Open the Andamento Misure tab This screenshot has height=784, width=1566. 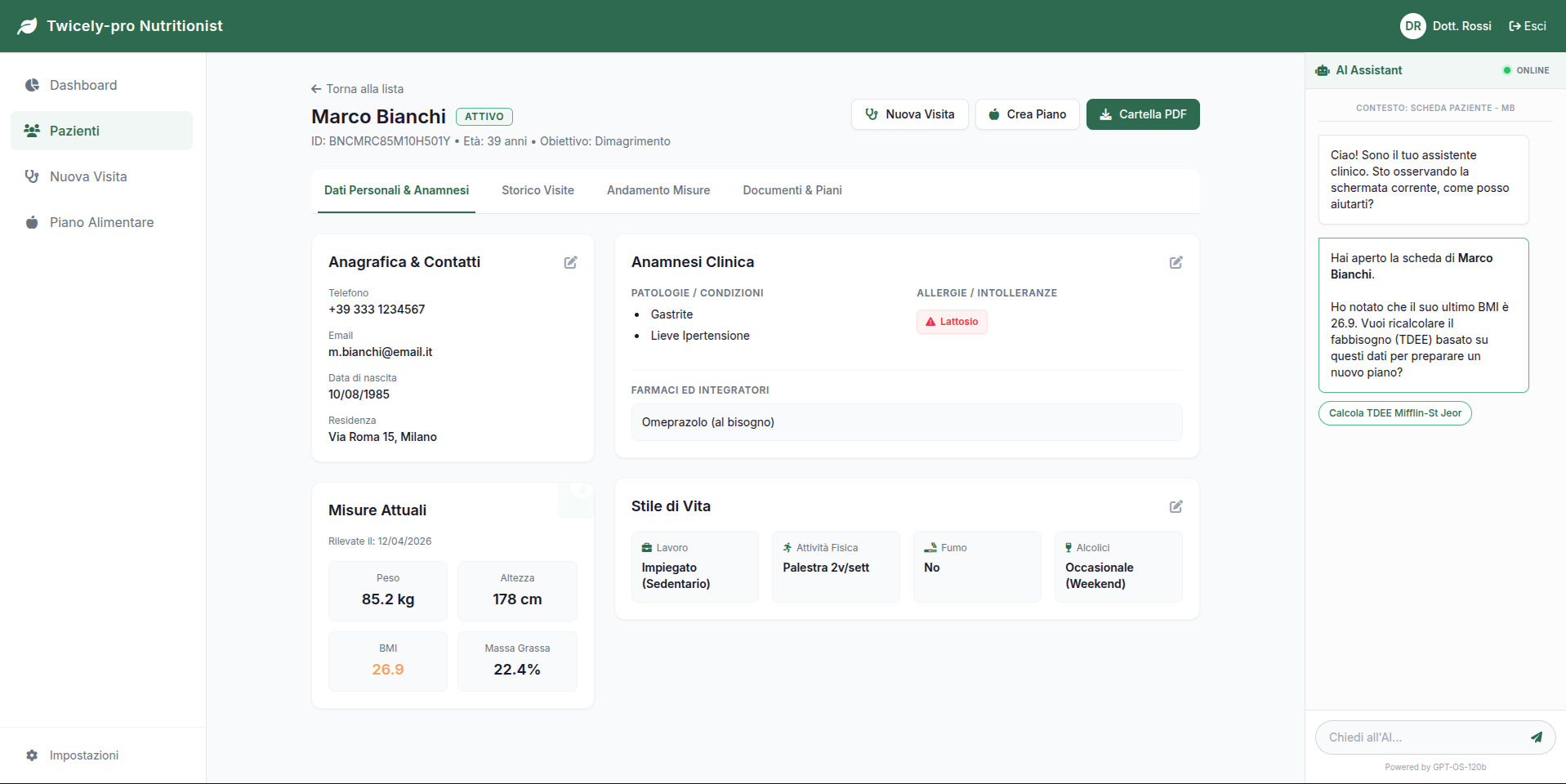click(x=658, y=190)
